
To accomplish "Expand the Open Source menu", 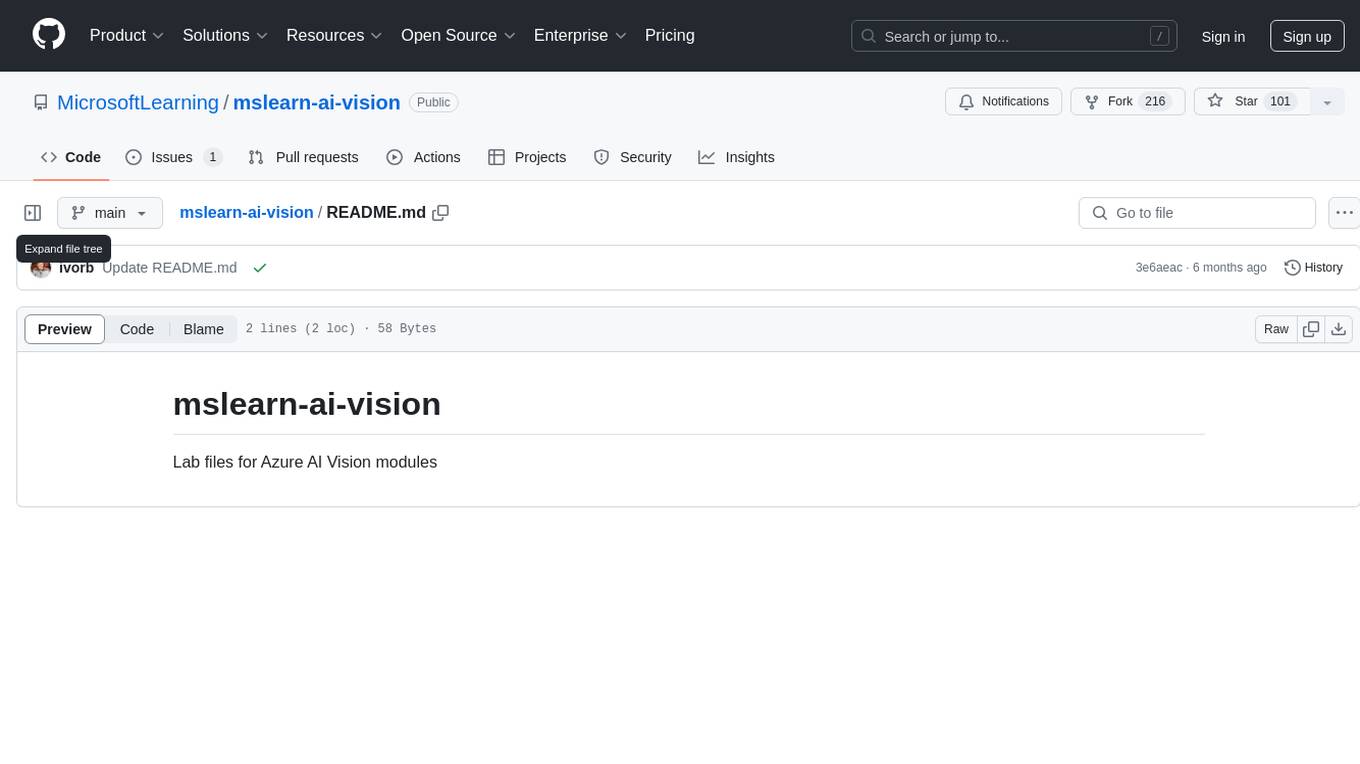I will click(x=458, y=35).
